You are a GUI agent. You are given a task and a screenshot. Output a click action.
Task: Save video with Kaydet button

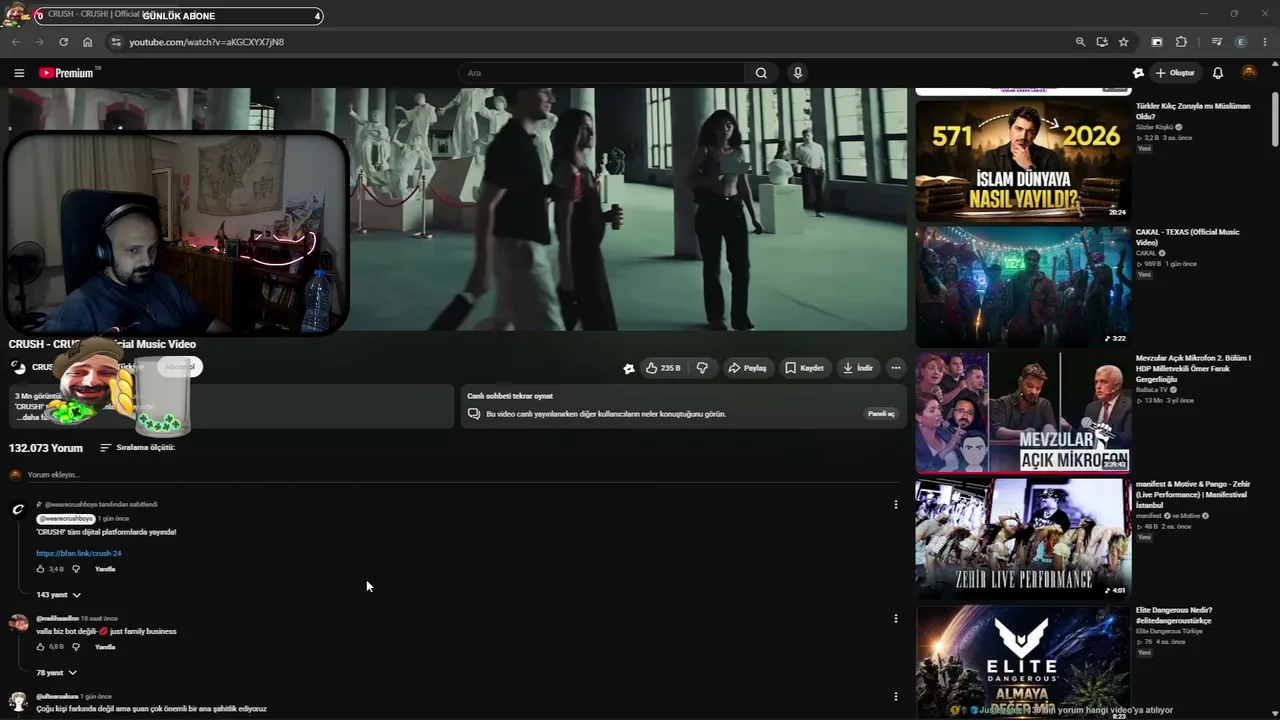pyautogui.click(x=804, y=368)
